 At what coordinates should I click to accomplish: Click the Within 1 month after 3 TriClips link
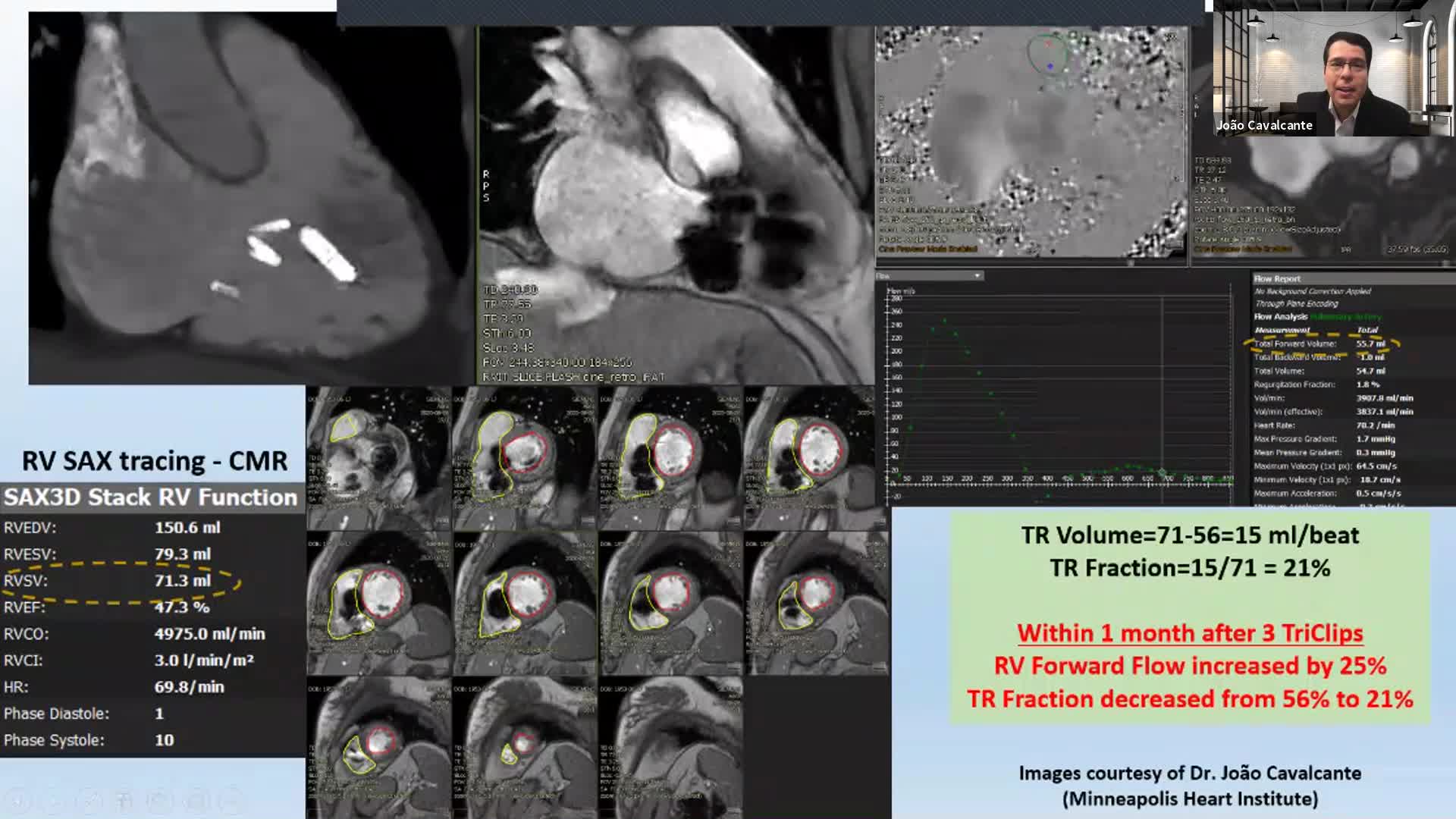click(x=1189, y=632)
